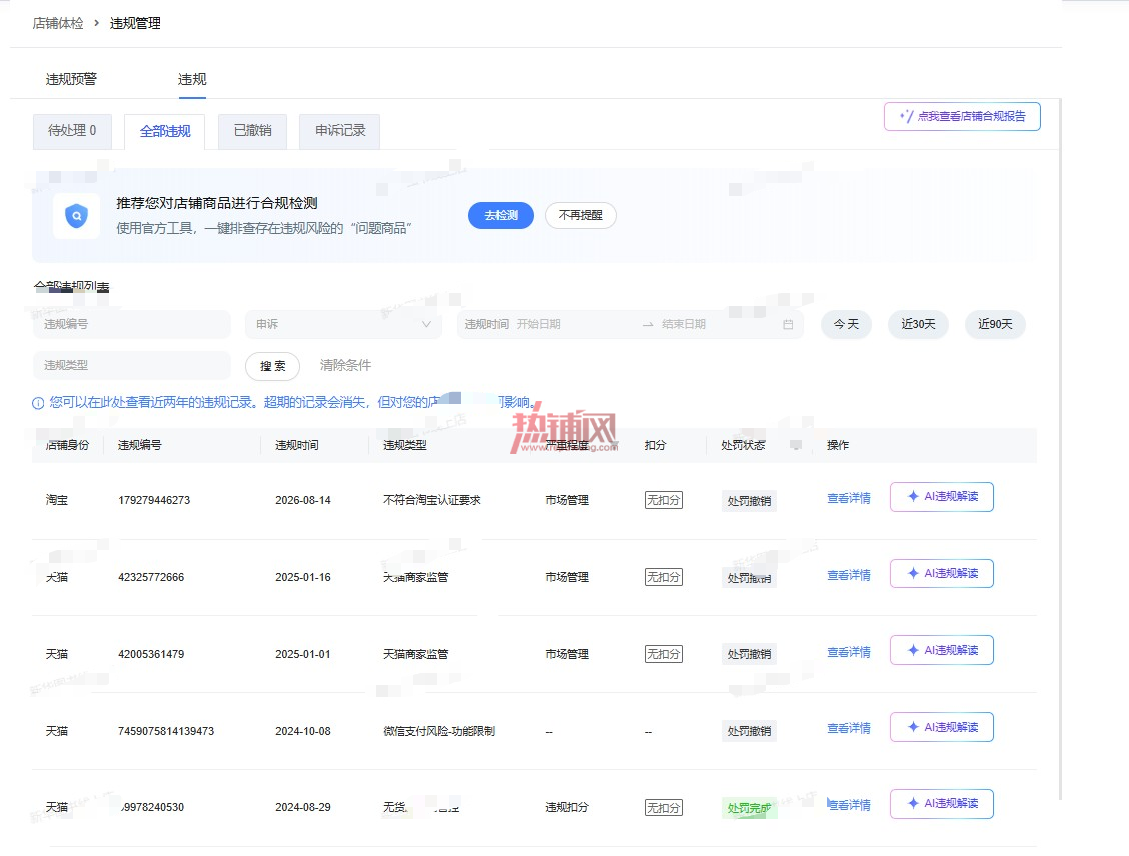
Task: Click 清除条件 link
Action: pos(345,366)
